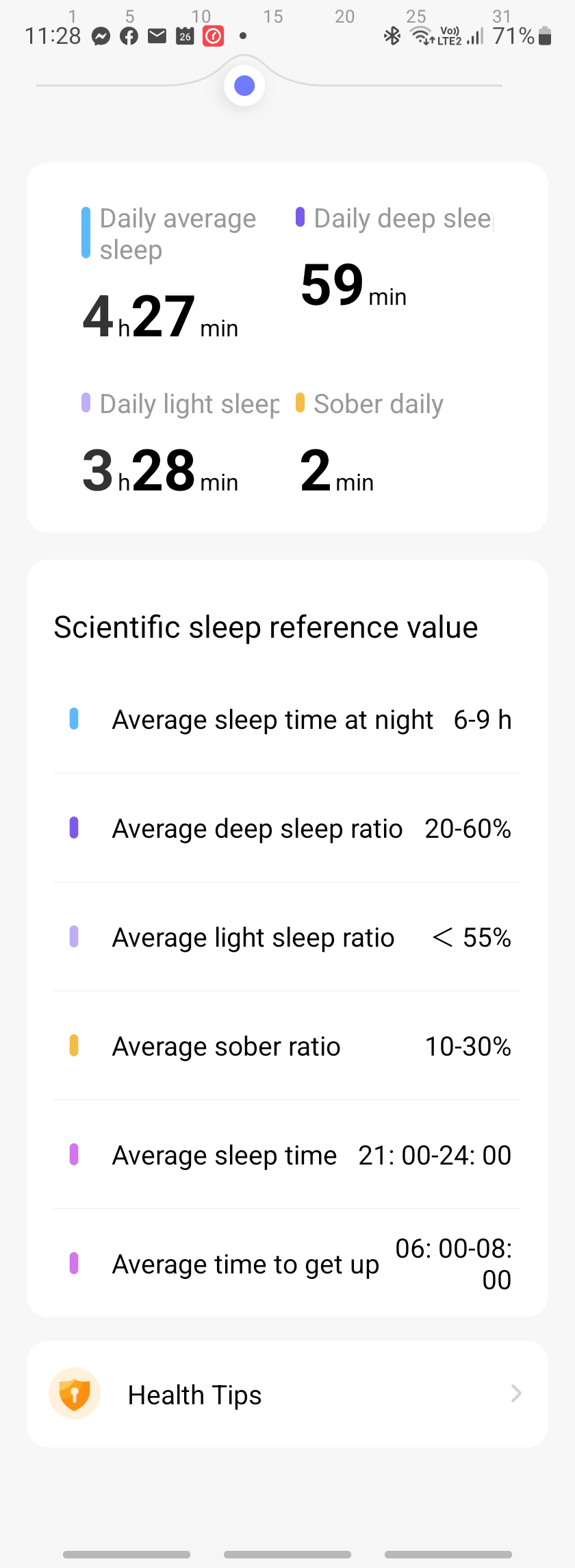Select day 25 on the timeline

pyautogui.click(x=416, y=16)
